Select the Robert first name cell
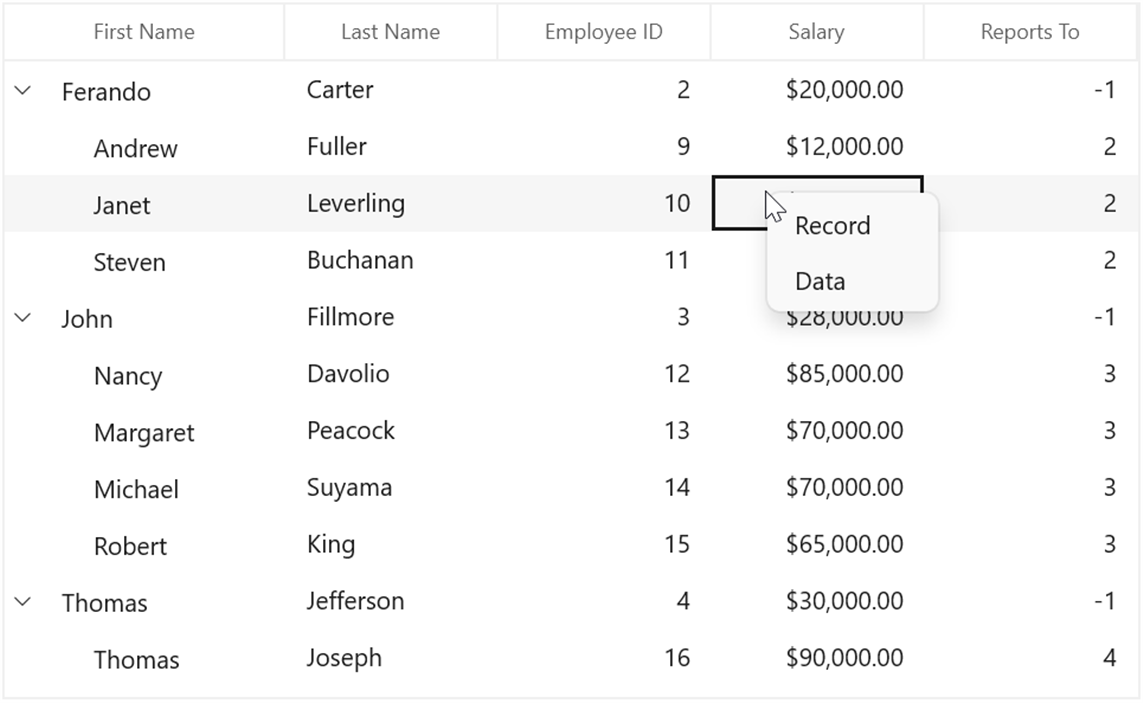The image size is (1143, 703). pyautogui.click(x=144, y=545)
